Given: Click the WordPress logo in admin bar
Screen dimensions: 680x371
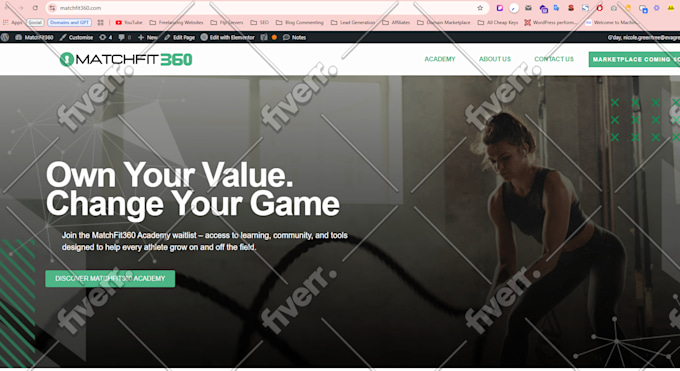Looking at the screenshot, I should point(5,37).
